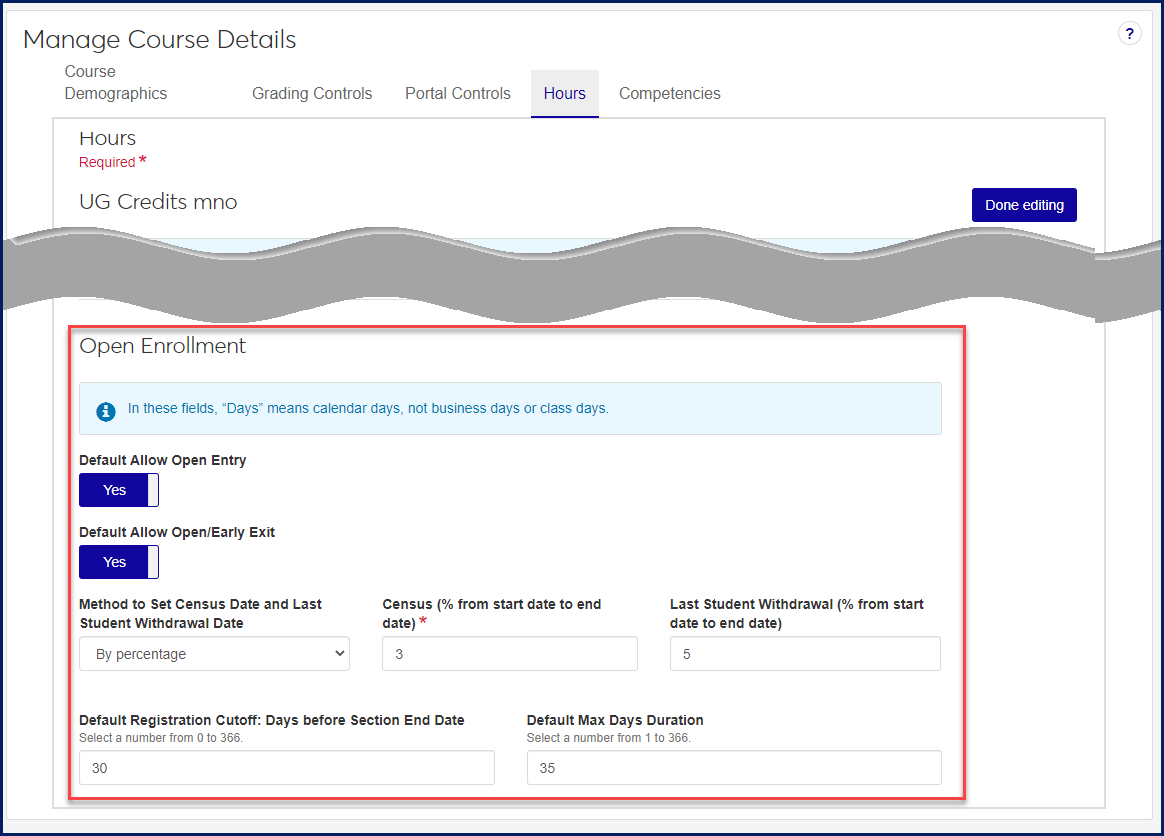Open the help question mark icon
Screen dimensions: 1164x836
1129,34
